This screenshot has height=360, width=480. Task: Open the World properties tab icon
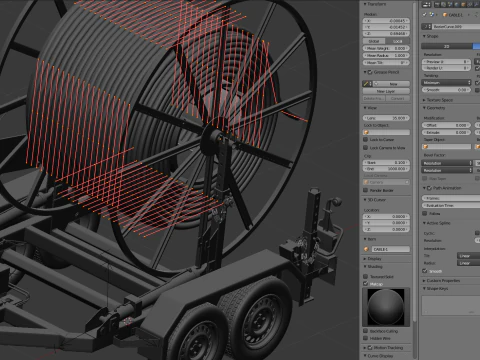click(x=457, y=5)
